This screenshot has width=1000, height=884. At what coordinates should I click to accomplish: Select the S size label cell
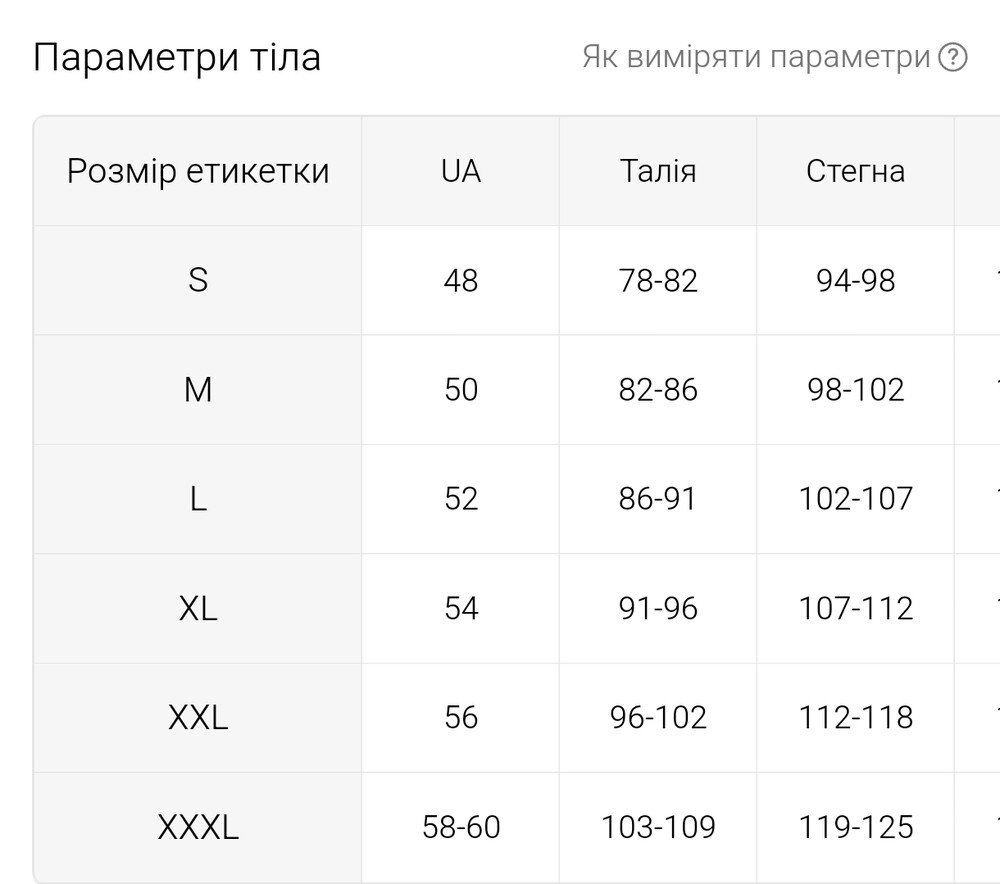[198, 280]
